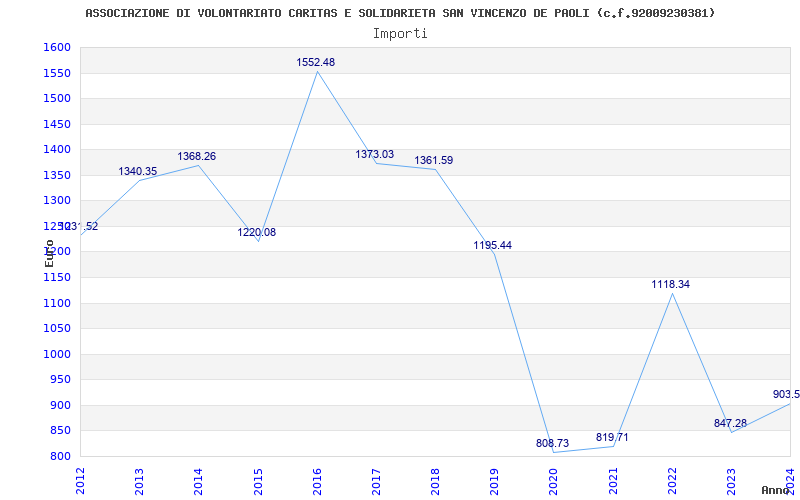Image resolution: width=800 pixels, height=500 pixels.
Task: Click the x-axis year label 2018
Action: [x=435, y=481]
